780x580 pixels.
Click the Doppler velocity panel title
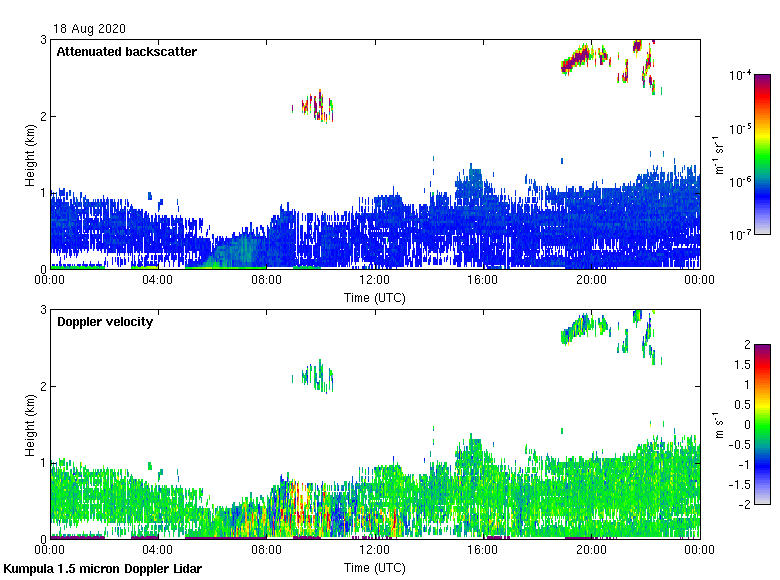104,322
